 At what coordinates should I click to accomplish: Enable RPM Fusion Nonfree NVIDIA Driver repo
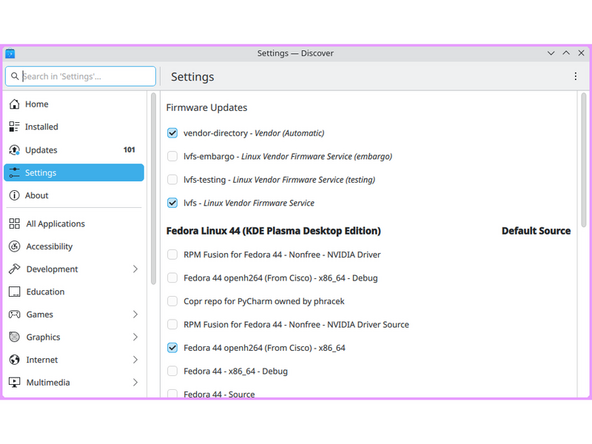(172, 254)
